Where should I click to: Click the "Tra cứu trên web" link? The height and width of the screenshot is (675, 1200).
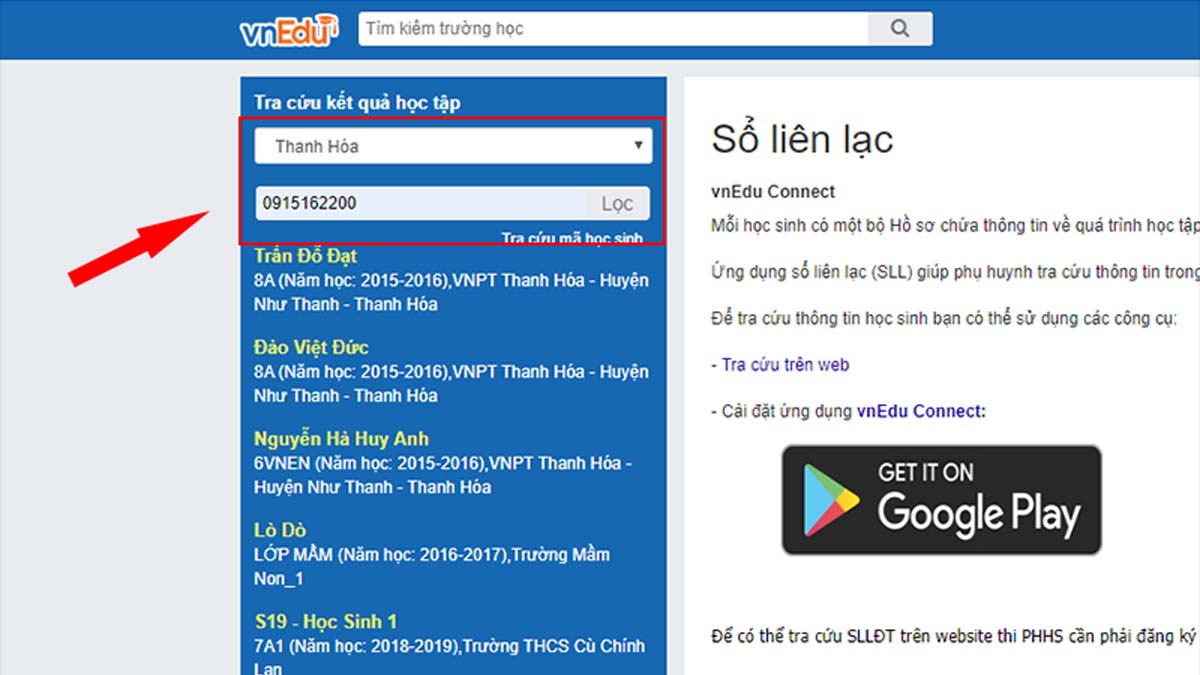click(784, 364)
